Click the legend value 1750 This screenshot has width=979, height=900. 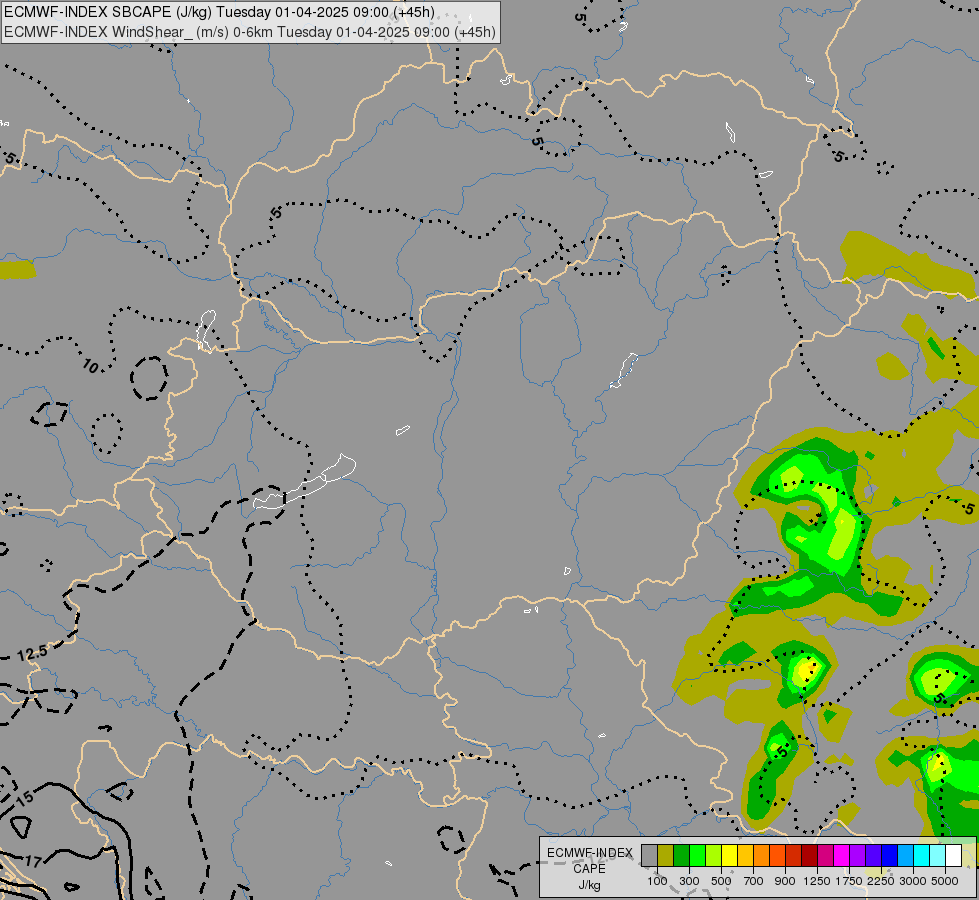[x=849, y=881]
